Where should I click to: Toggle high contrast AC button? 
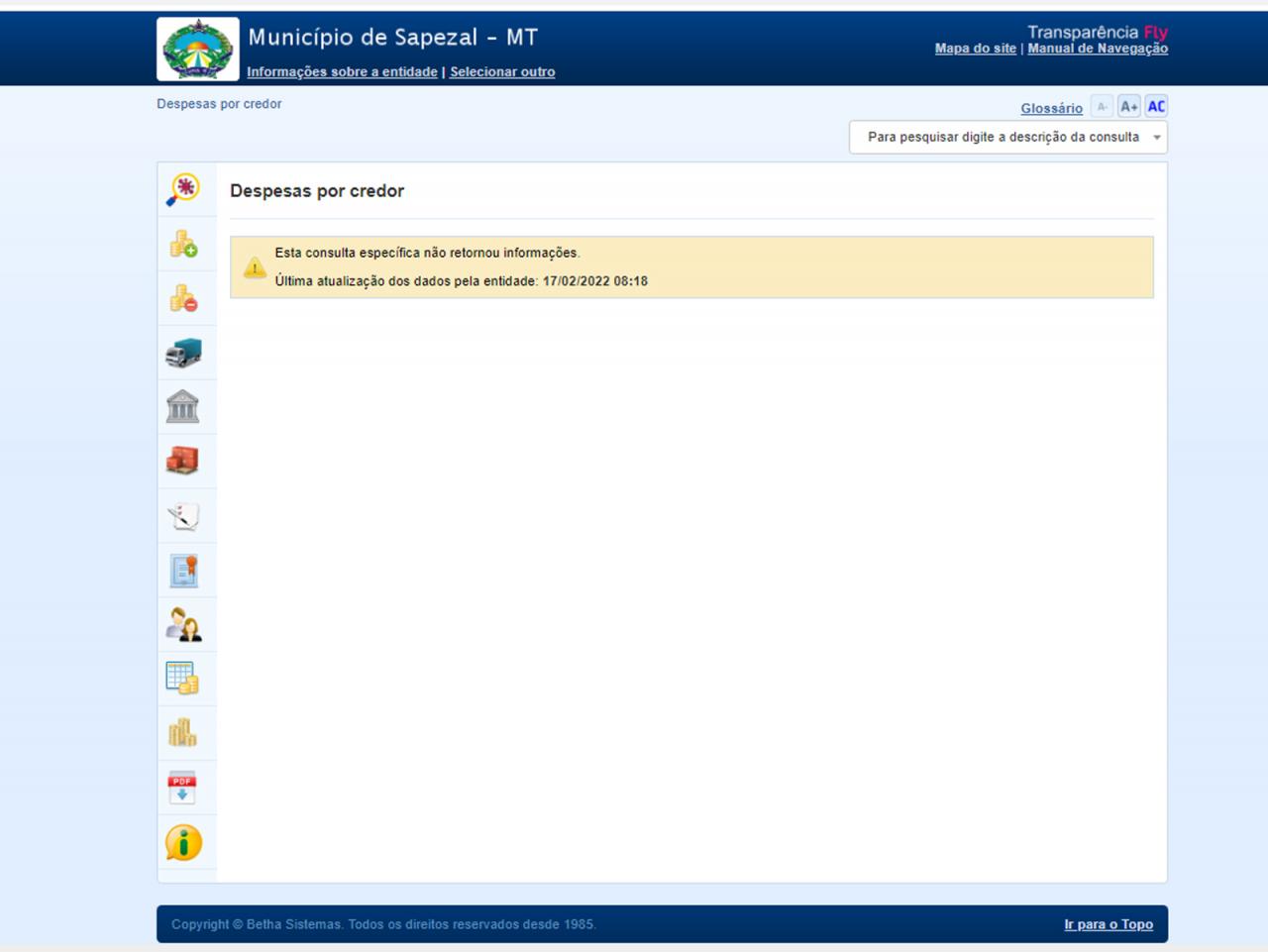click(1156, 107)
